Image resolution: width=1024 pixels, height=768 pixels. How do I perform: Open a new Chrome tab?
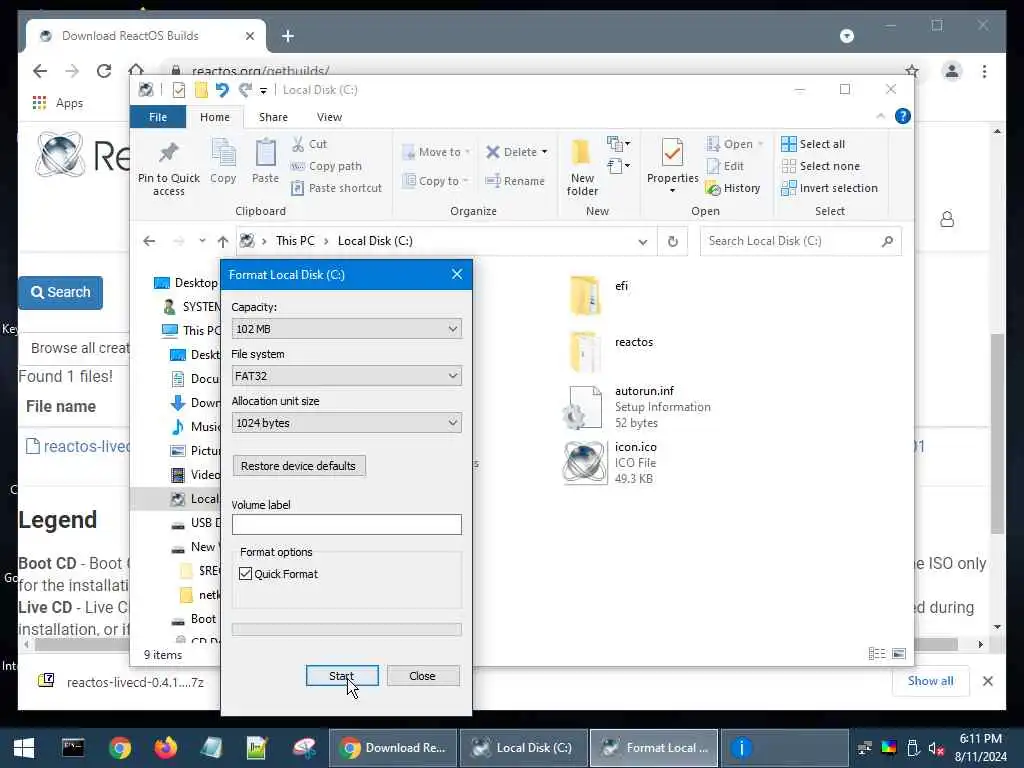click(287, 36)
